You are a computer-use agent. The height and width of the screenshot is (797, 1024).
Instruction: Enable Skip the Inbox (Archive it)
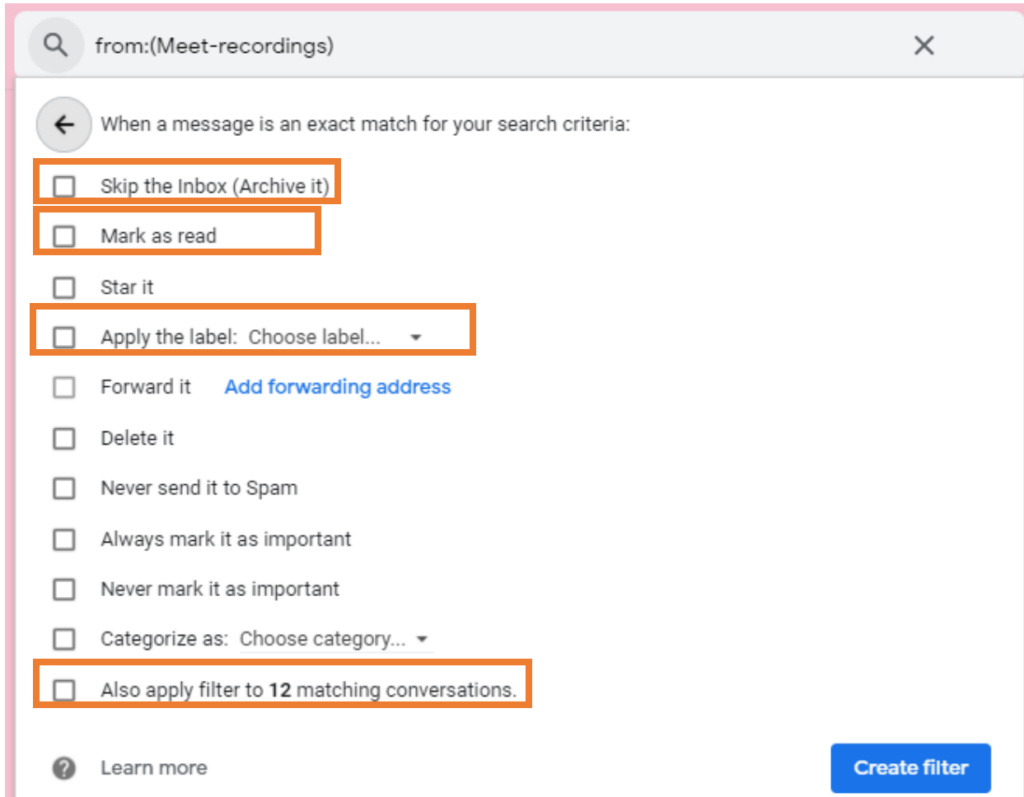click(64, 185)
